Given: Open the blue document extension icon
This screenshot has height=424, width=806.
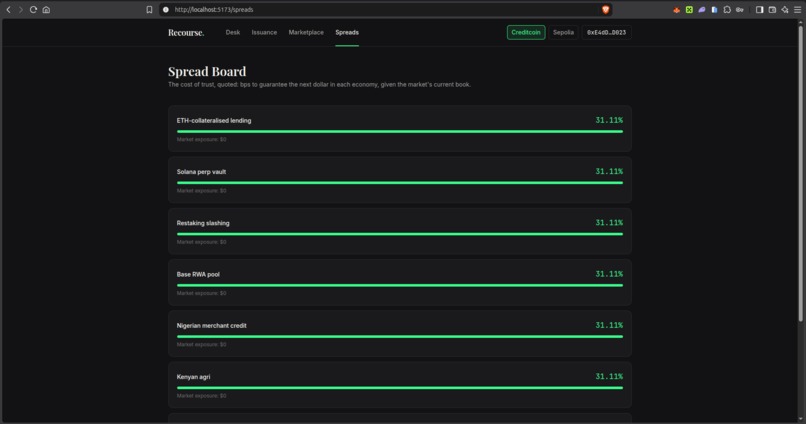Looking at the screenshot, I should point(715,10).
